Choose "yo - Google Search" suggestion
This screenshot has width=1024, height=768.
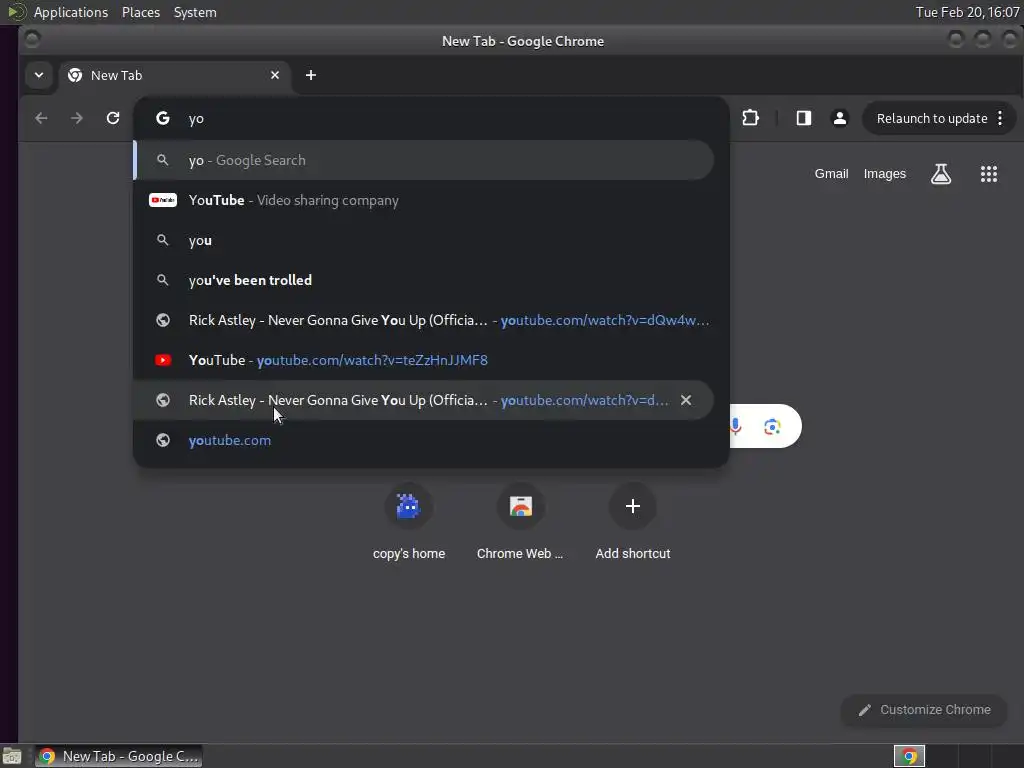(424, 160)
